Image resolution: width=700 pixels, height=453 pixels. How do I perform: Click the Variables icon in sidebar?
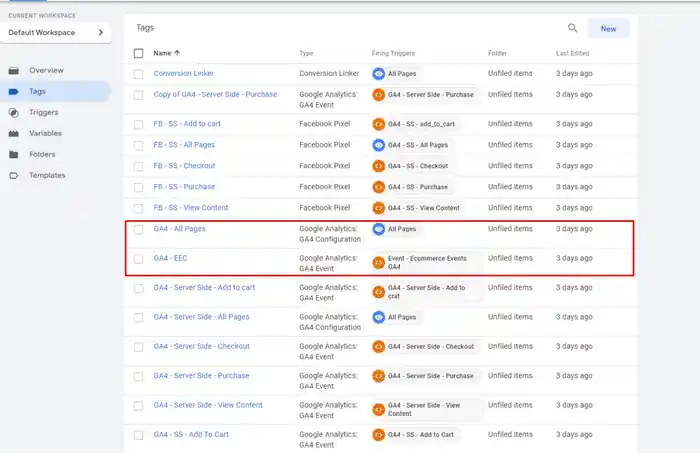[14, 133]
